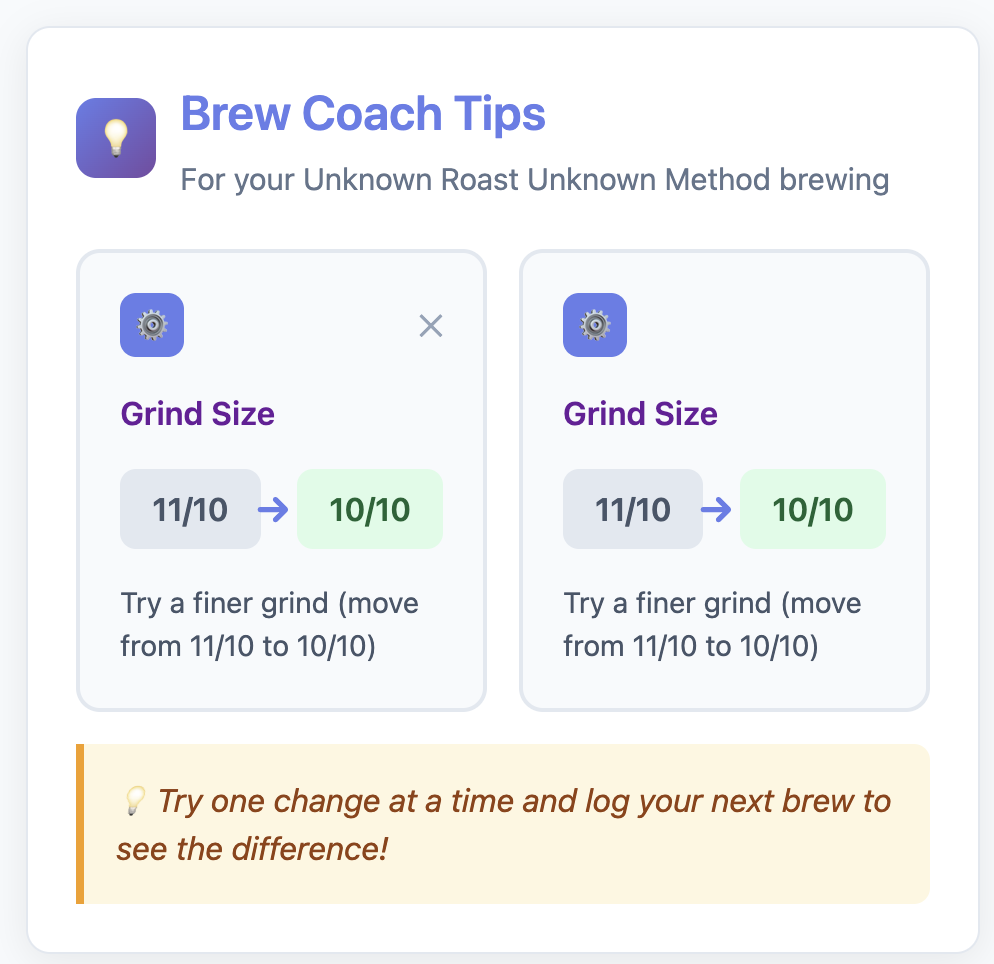The width and height of the screenshot is (994, 964).
Task: Click the Brew Coach Tips heading
Action: [x=363, y=115]
